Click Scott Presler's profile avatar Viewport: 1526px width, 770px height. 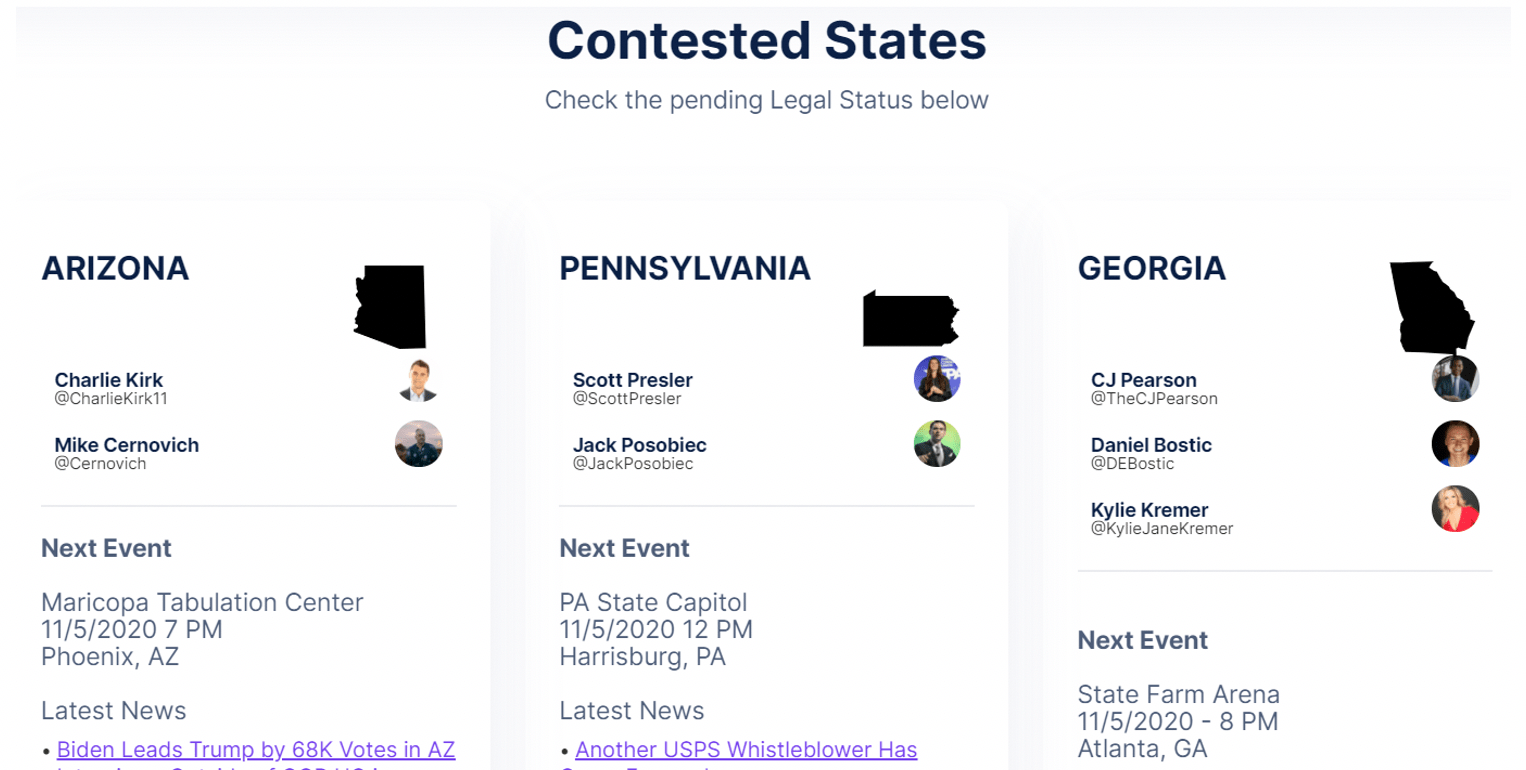937,380
